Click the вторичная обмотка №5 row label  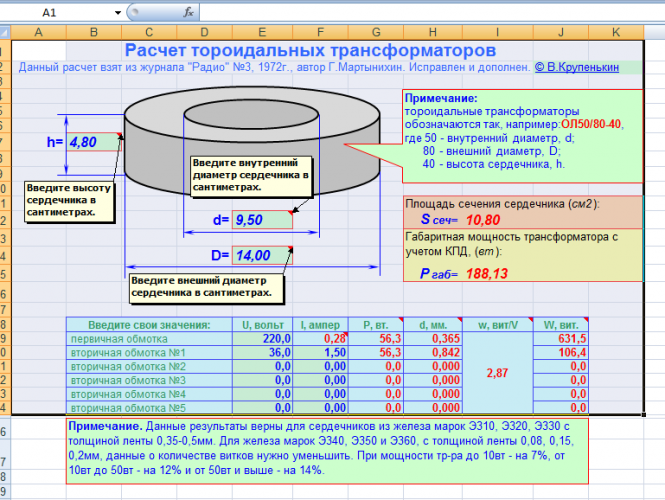pyautogui.click(x=149, y=408)
